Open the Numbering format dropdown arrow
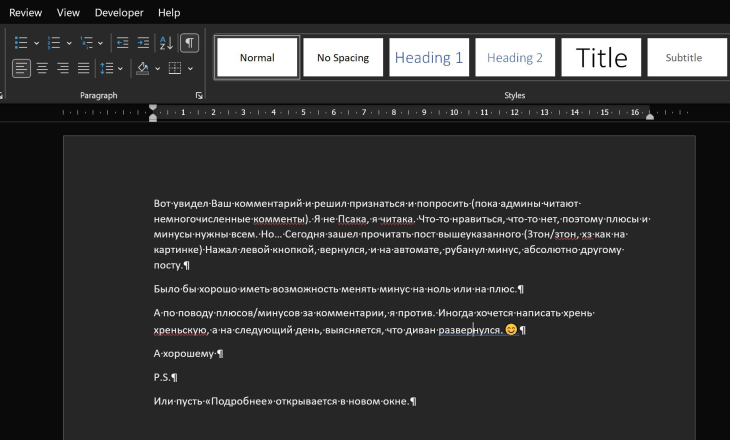Image resolution: width=730 pixels, height=440 pixels. click(69, 43)
